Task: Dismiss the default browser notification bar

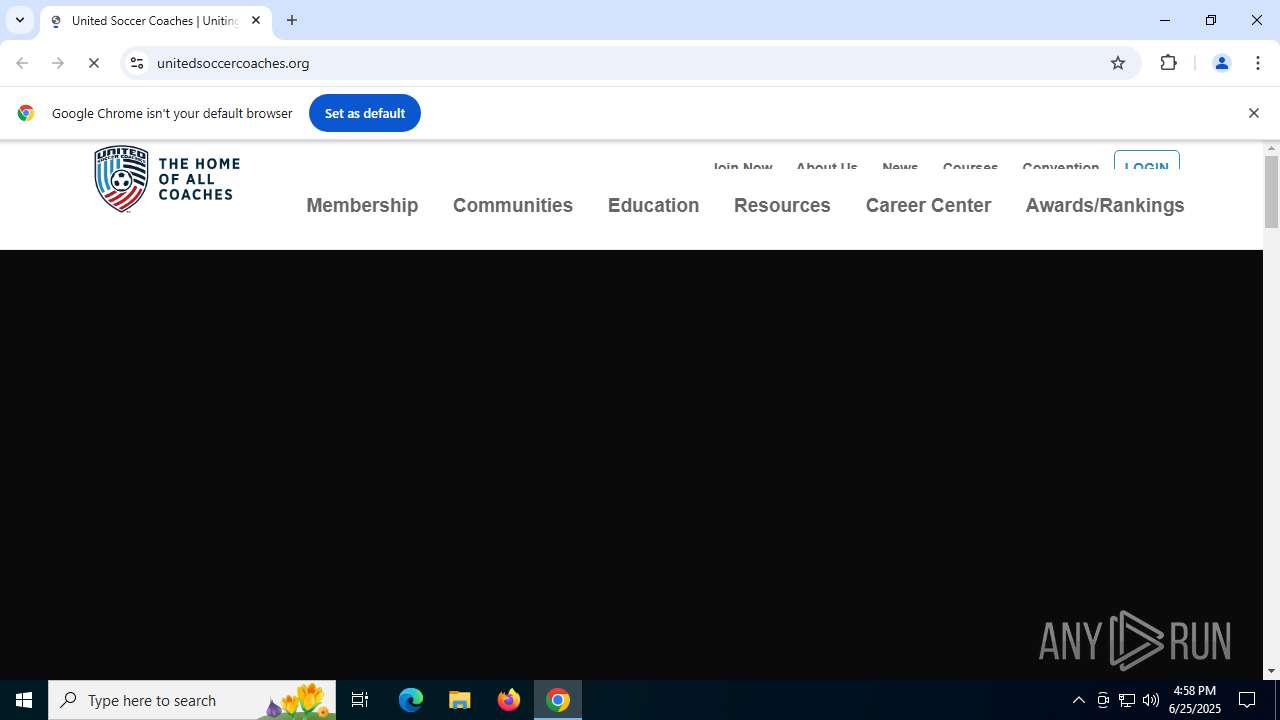Action: click(x=1253, y=113)
